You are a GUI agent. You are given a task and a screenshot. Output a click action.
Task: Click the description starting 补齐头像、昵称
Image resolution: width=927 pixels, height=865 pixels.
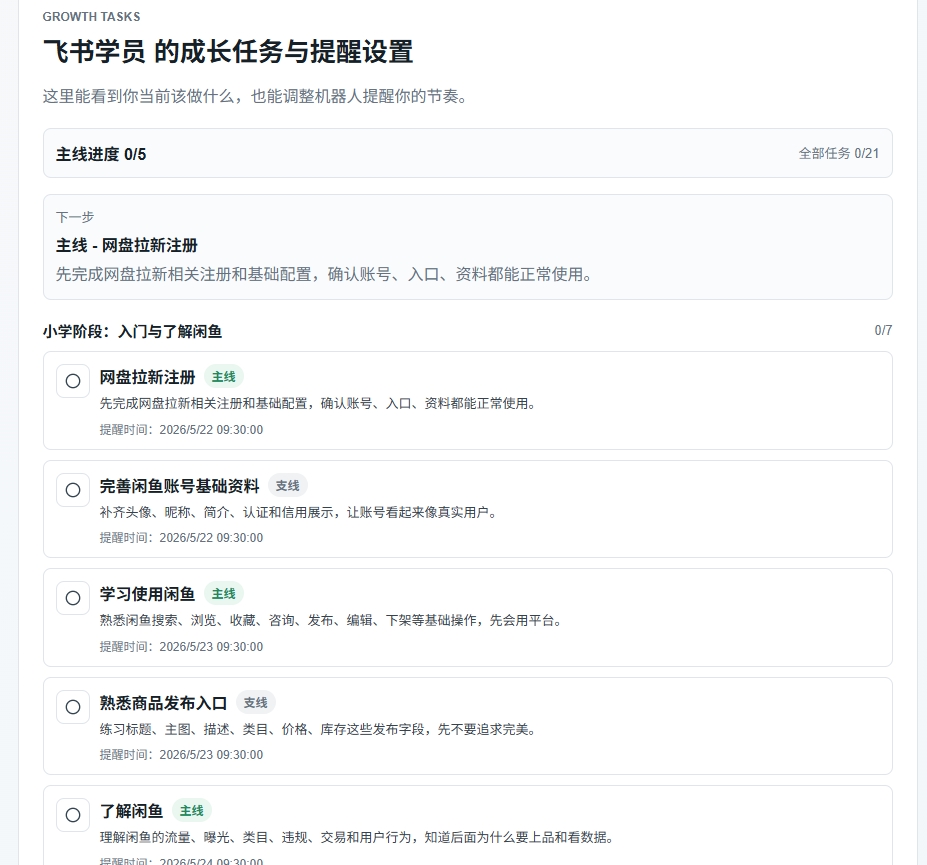click(x=300, y=513)
